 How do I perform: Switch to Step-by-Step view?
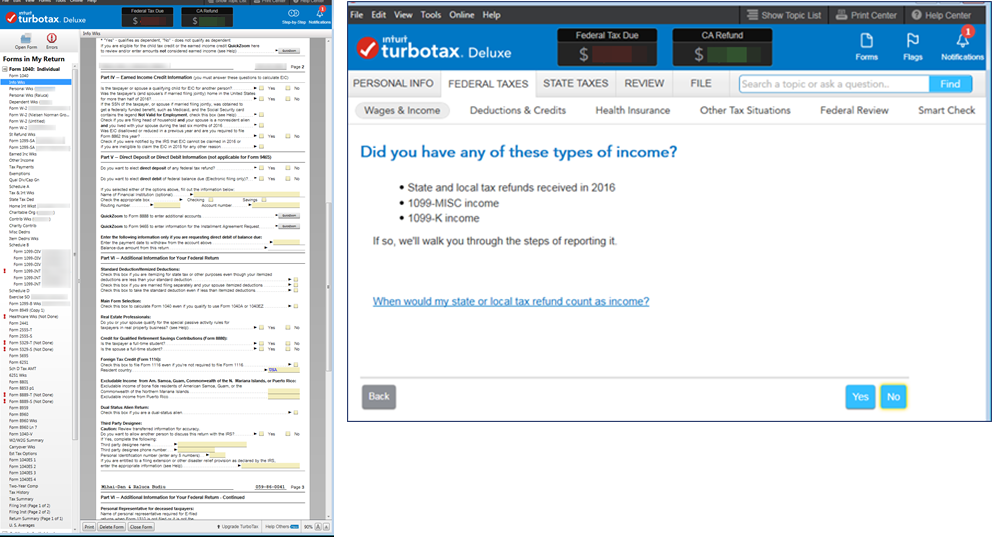[x=294, y=17]
